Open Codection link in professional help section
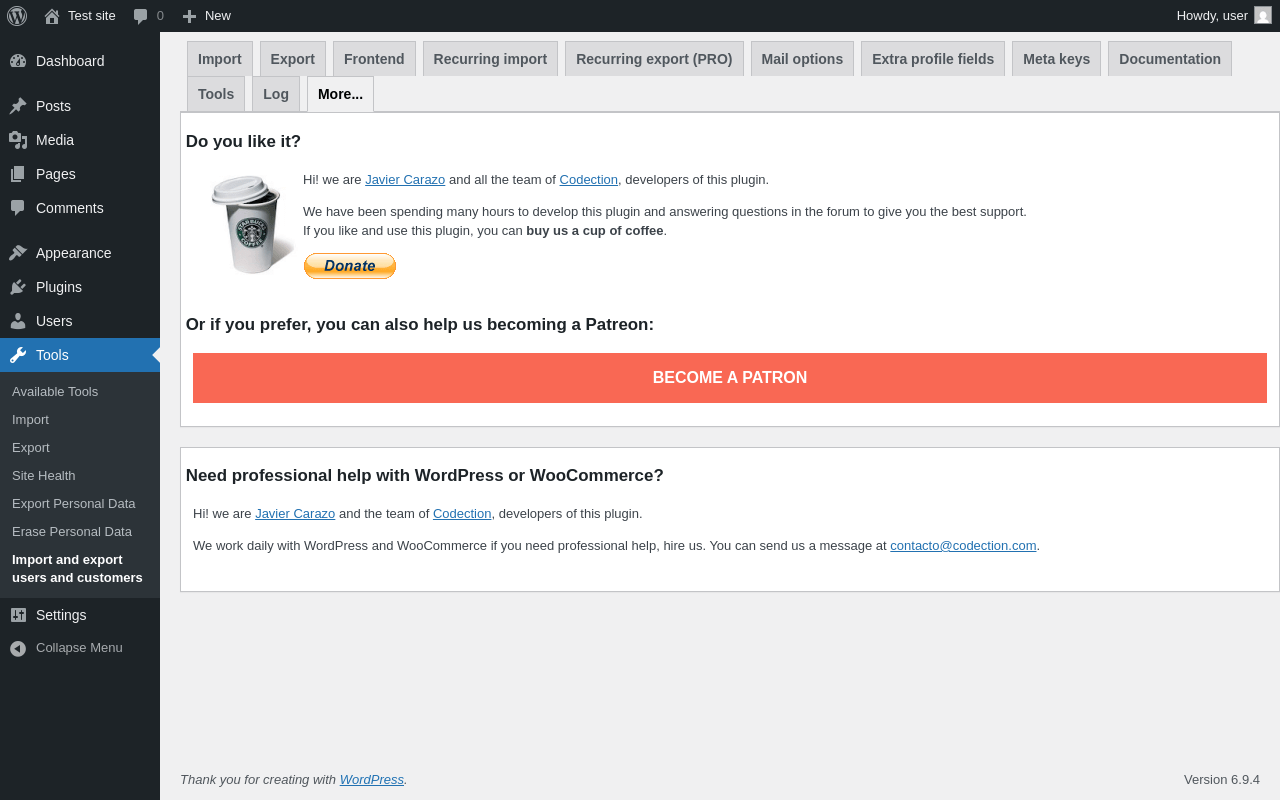1280x800 pixels. [x=462, y=514]
